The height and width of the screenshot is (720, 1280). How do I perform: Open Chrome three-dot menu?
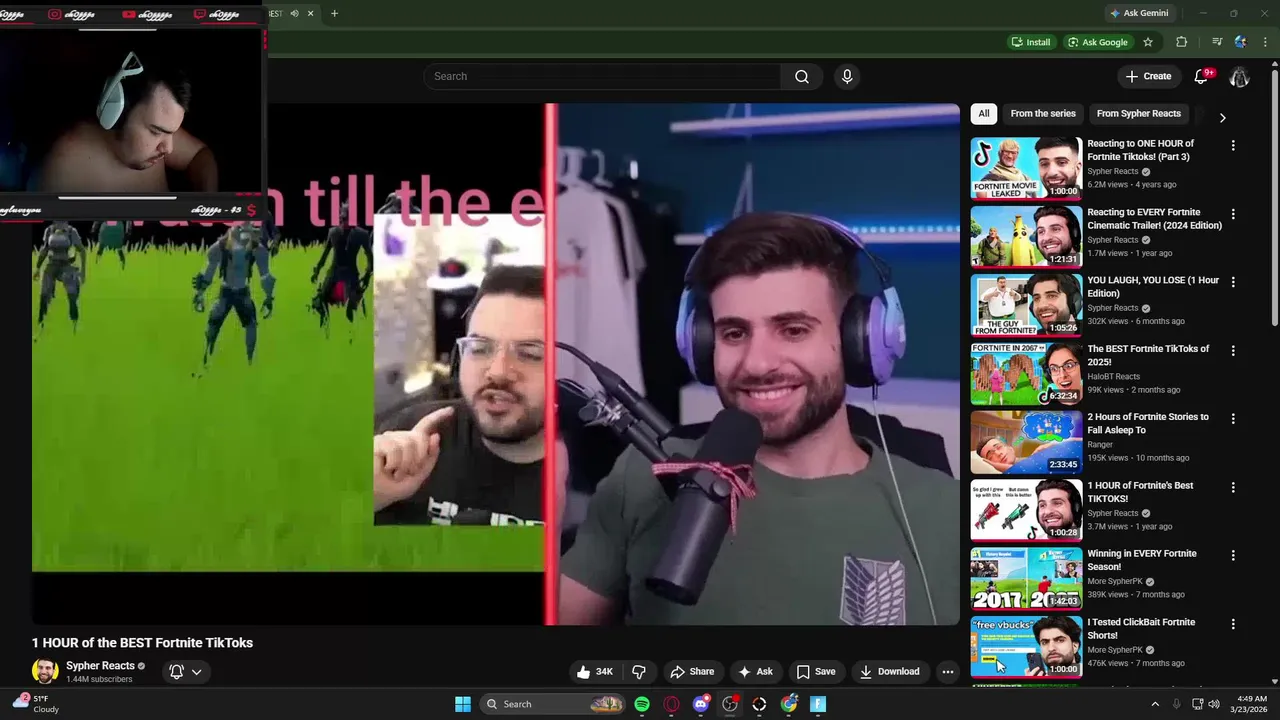(x=1264, y=42)
